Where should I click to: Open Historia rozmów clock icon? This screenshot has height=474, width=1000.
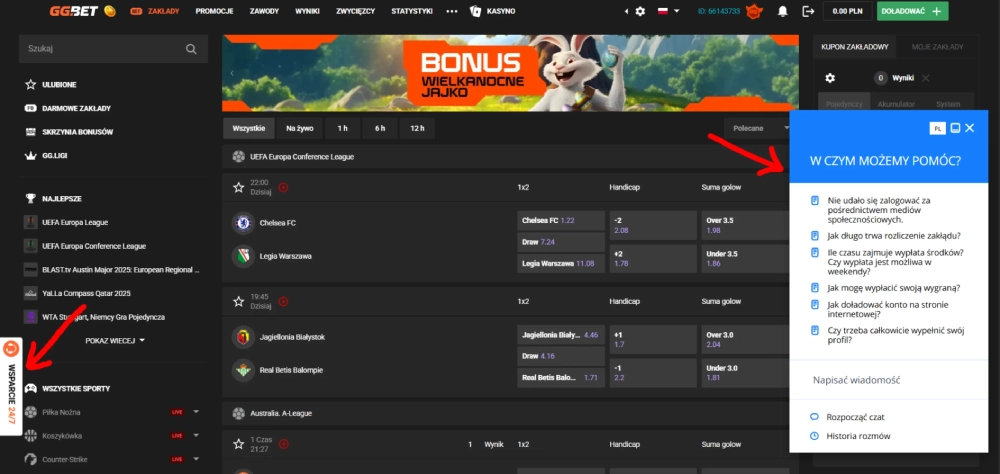(x=814, y=436)
